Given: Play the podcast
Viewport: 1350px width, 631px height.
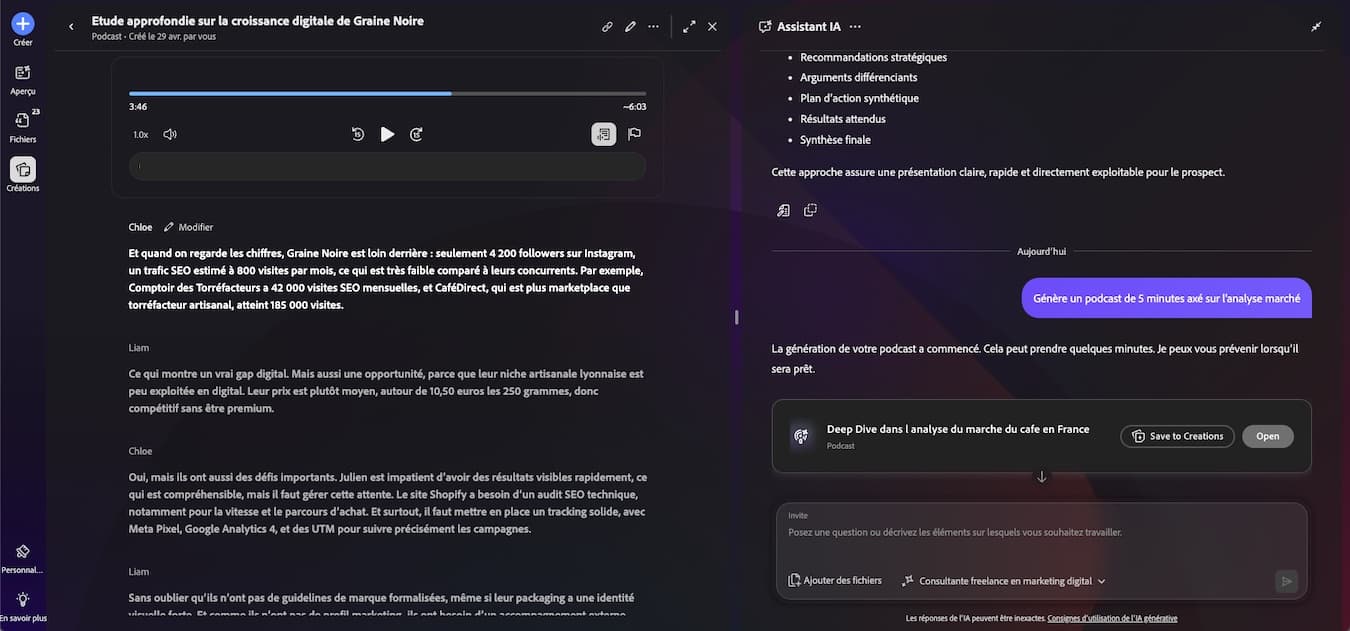Looking at the screenshot, I should pyautogui.click(x=387, y=134).
